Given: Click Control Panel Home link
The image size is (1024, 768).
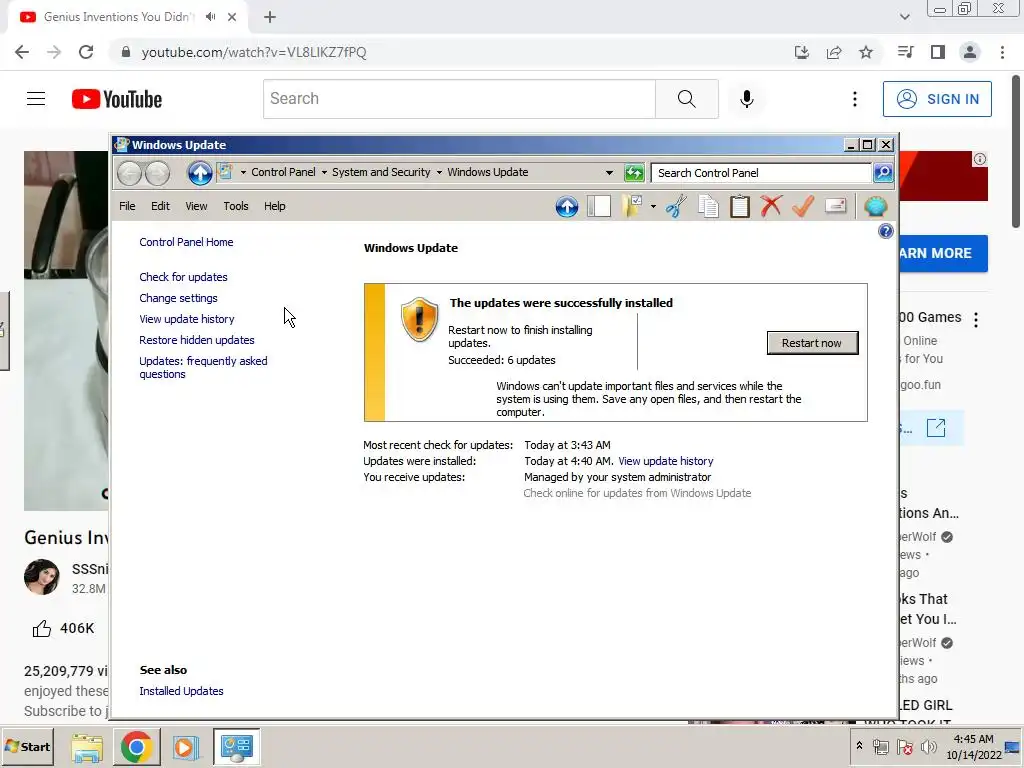Looking at the screenshot, I should point(186,242).
